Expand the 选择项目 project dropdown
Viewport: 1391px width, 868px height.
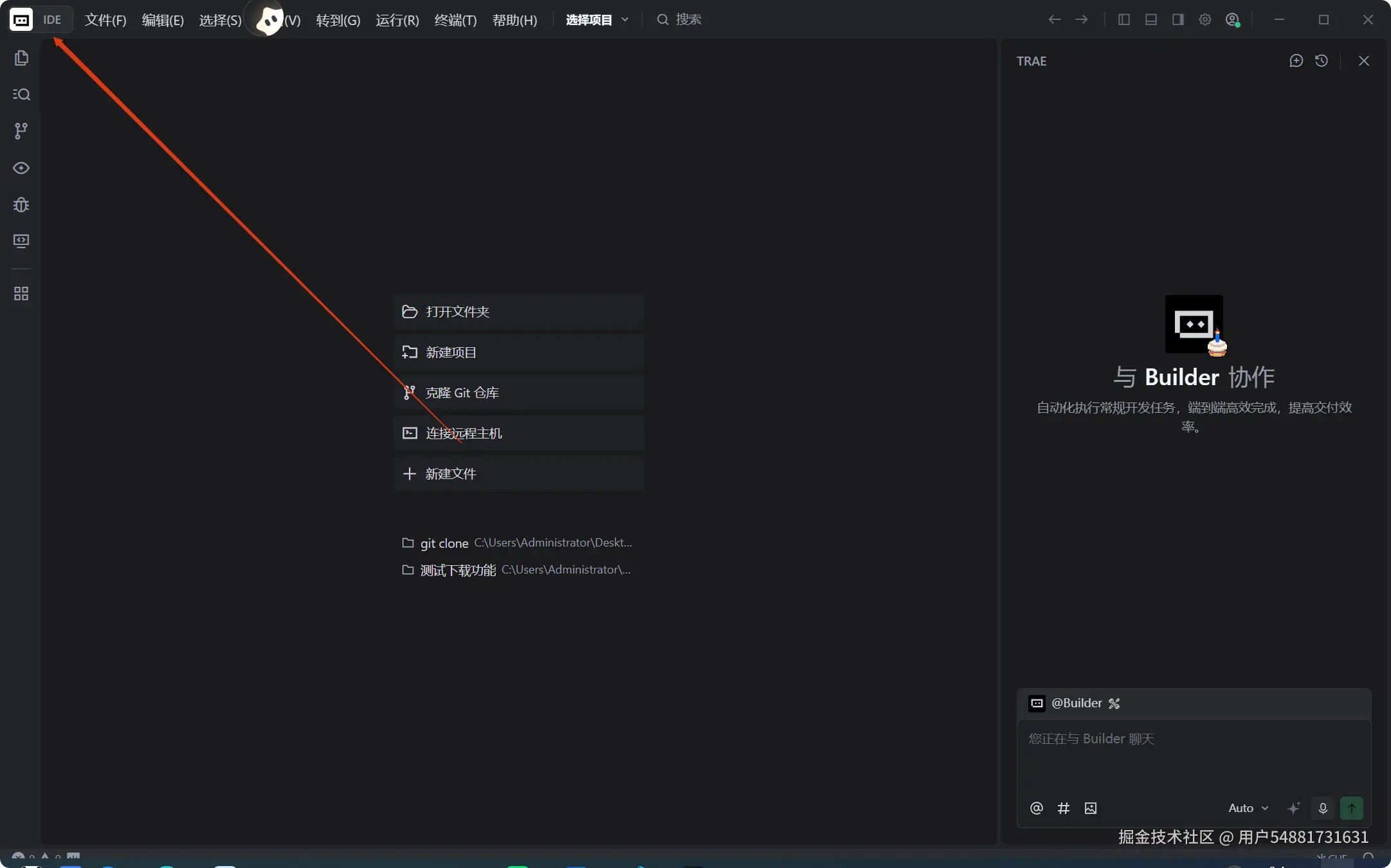[597, 20]
